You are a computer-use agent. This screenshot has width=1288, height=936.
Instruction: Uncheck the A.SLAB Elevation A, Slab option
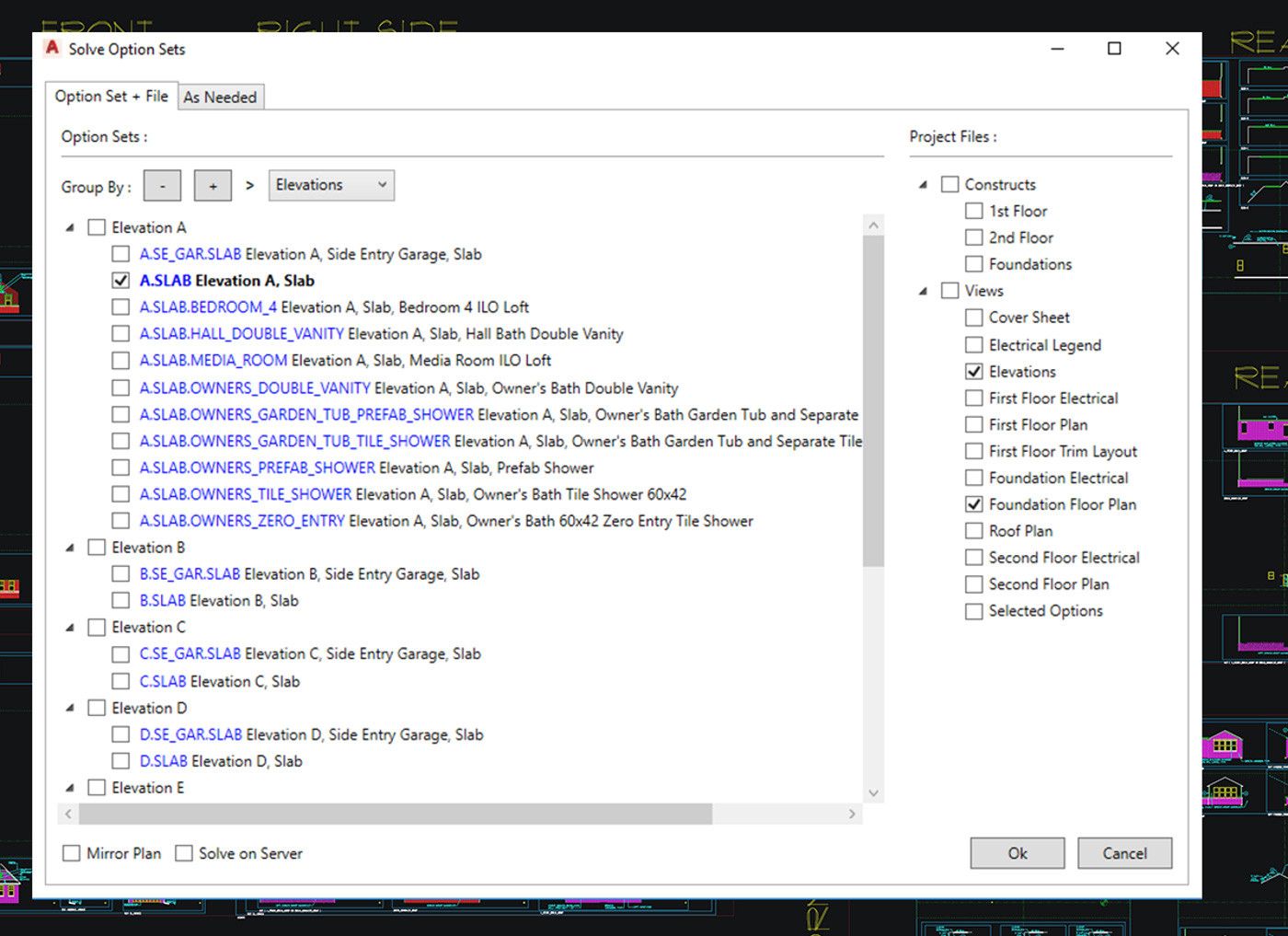[121, 281]
